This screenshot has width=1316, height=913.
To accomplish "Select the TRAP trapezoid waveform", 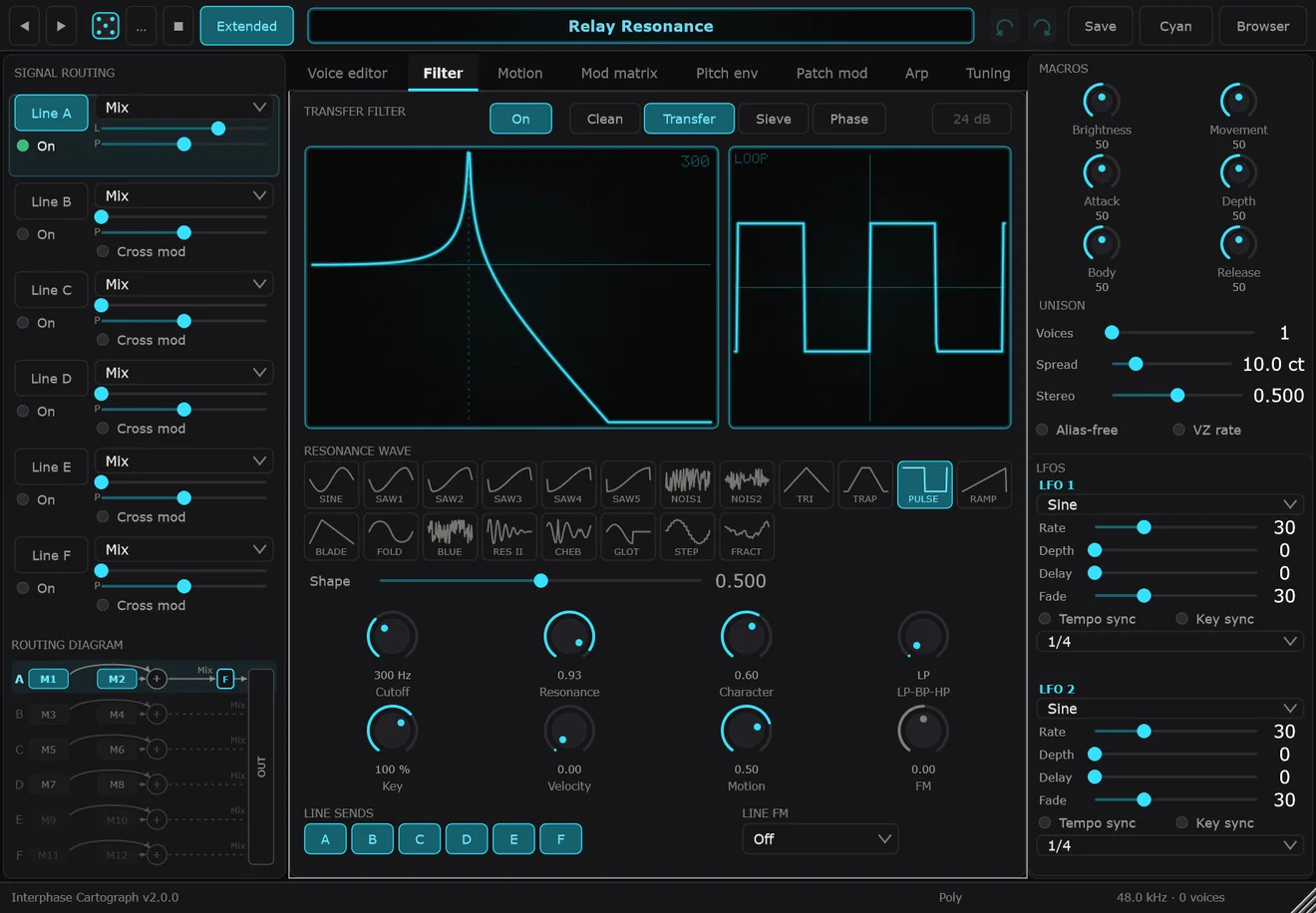I will pyautogui.click(x=865, y=484).
